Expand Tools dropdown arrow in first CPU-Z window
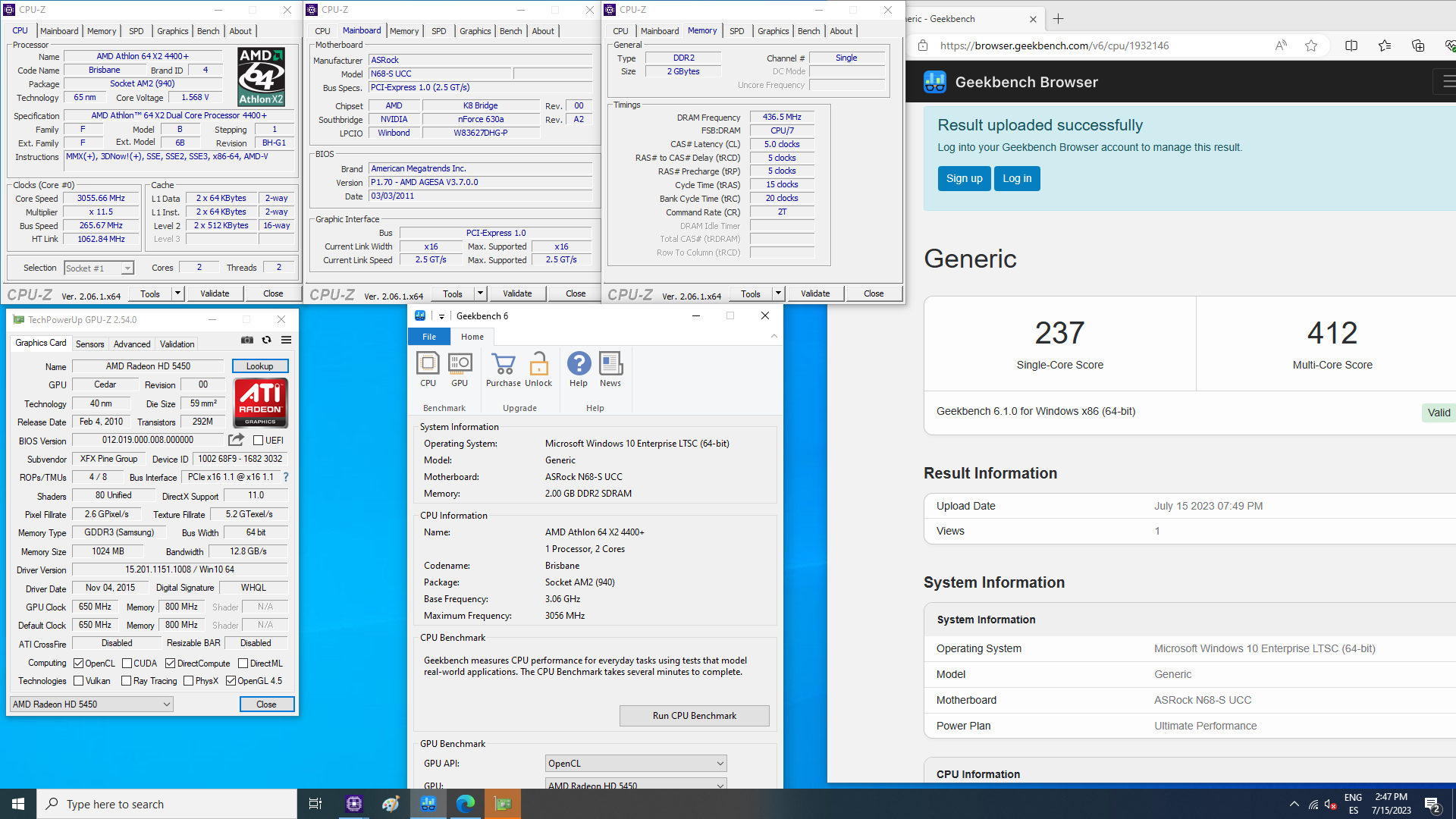 coord(177,293)
